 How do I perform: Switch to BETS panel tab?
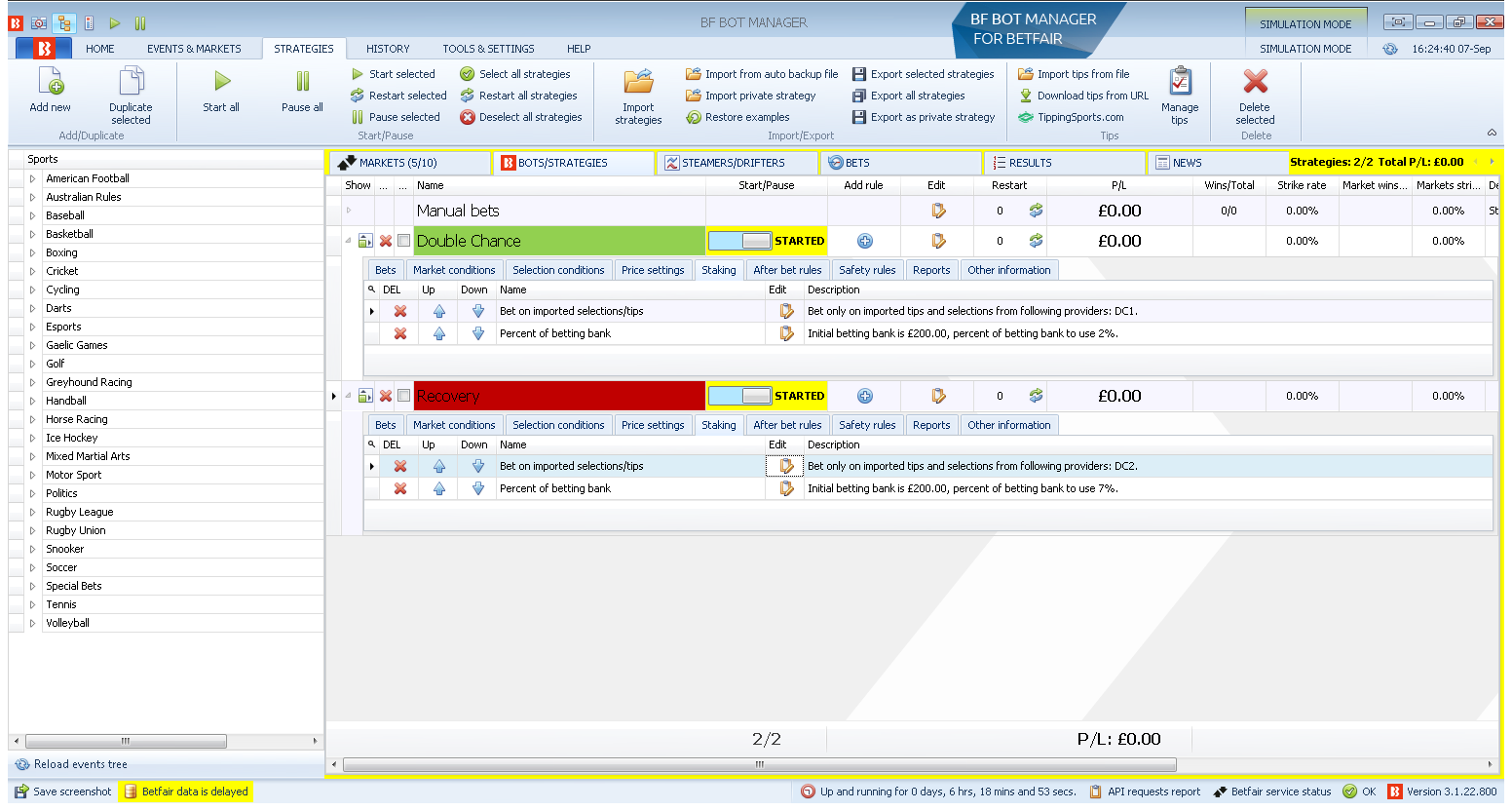point(900,163)
